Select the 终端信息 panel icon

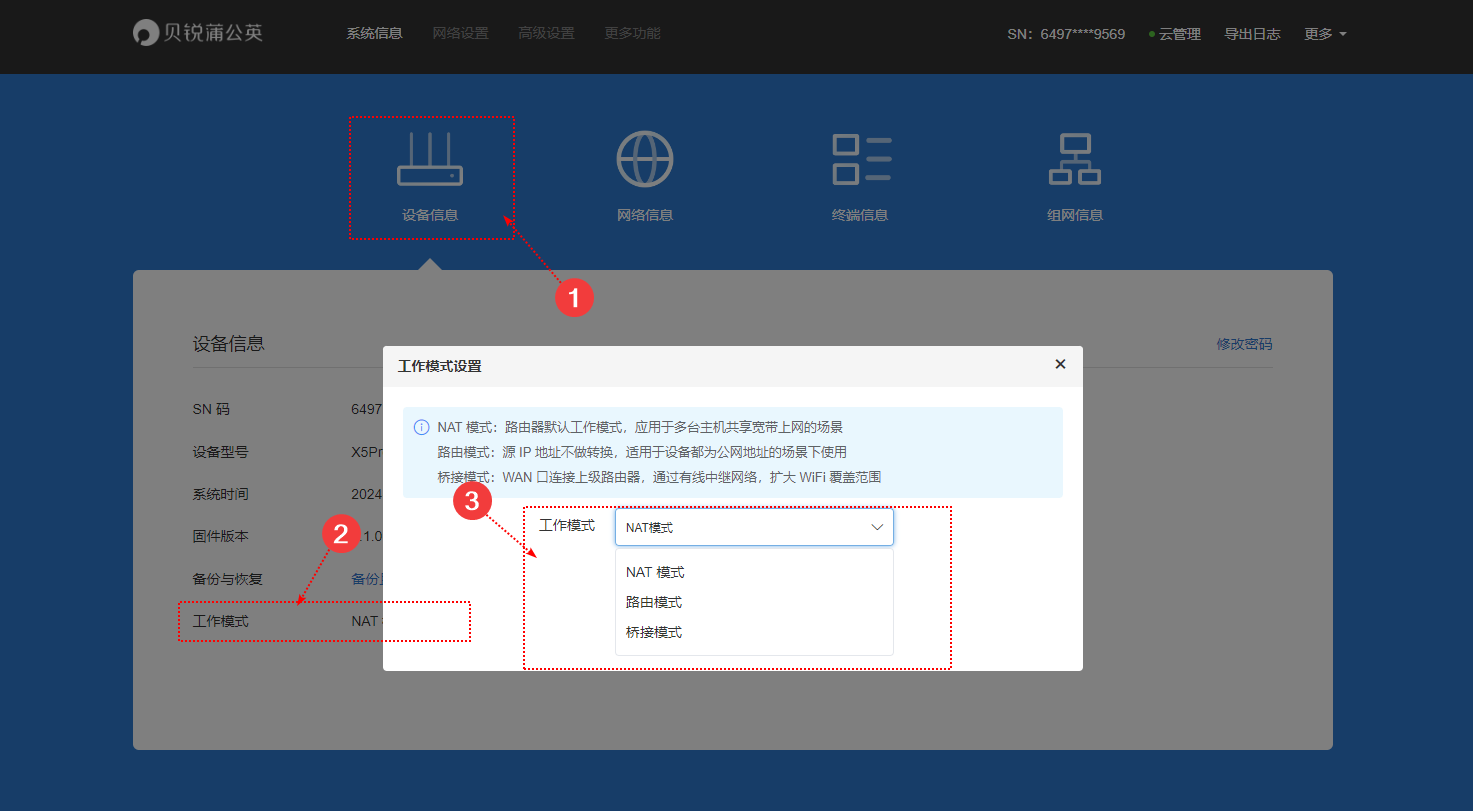tap(860, 160)
